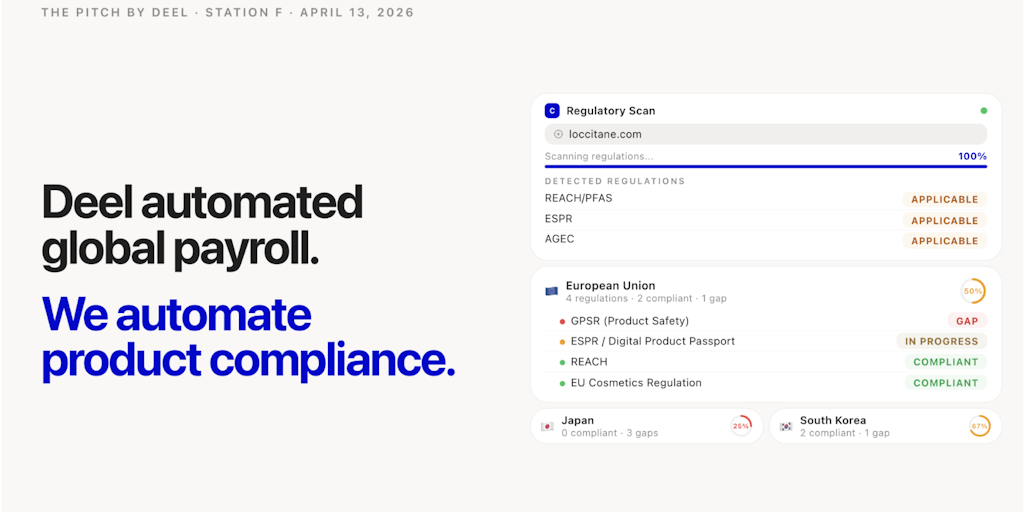Click Japan's 25% compliance ring
This screenshot has height=512, width=1024.
pos(741,426)
